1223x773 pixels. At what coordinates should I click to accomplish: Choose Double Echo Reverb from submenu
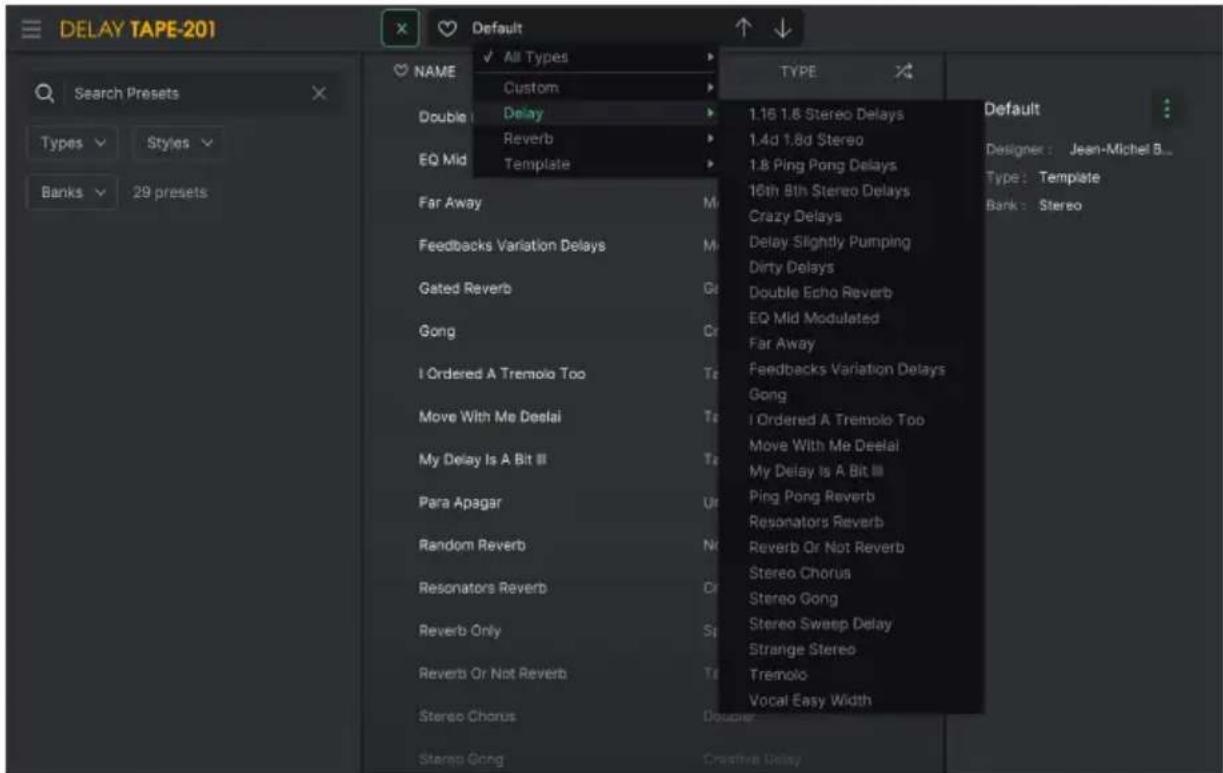click(x=821, y=293)
